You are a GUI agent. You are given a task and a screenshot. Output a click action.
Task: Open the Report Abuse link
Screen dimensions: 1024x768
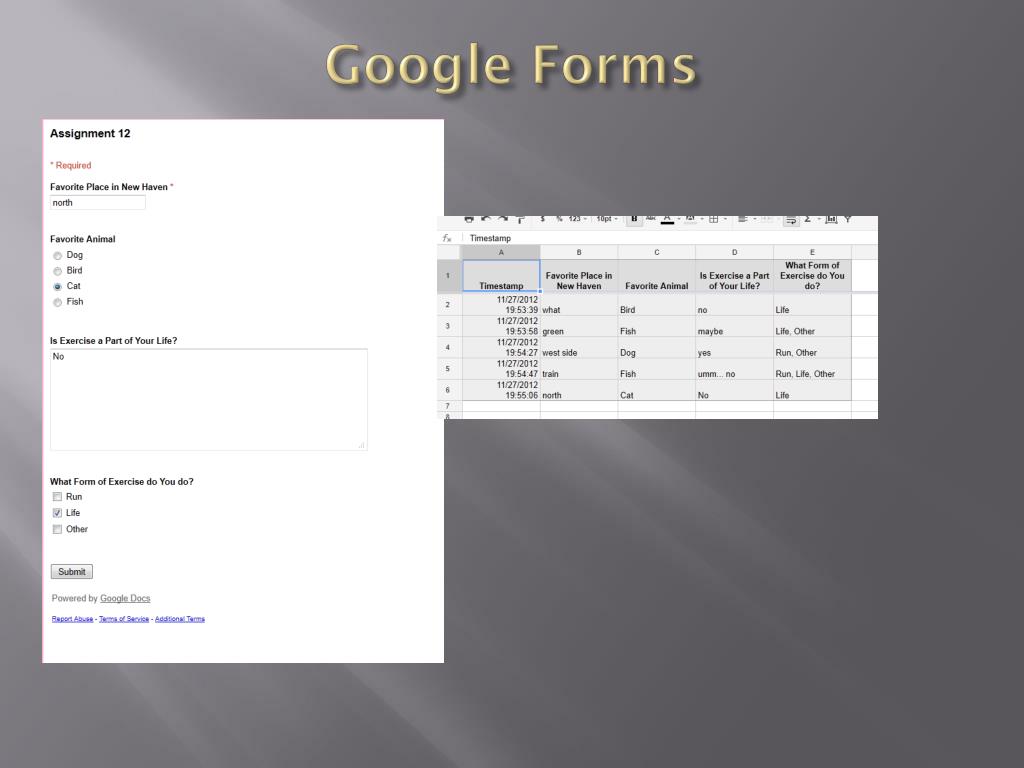point(72,619)
